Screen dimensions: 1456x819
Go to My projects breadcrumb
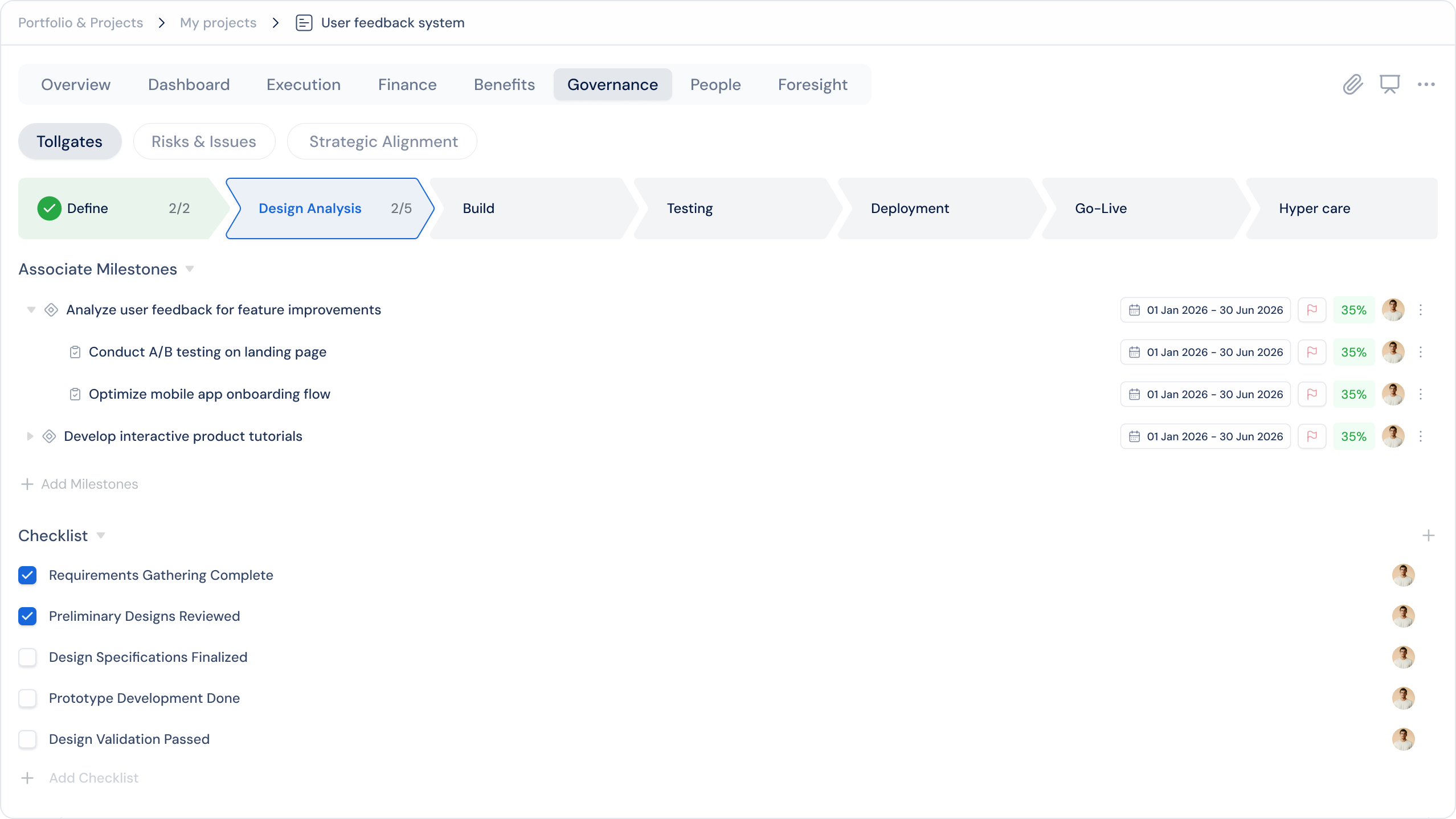coord(218,23)
